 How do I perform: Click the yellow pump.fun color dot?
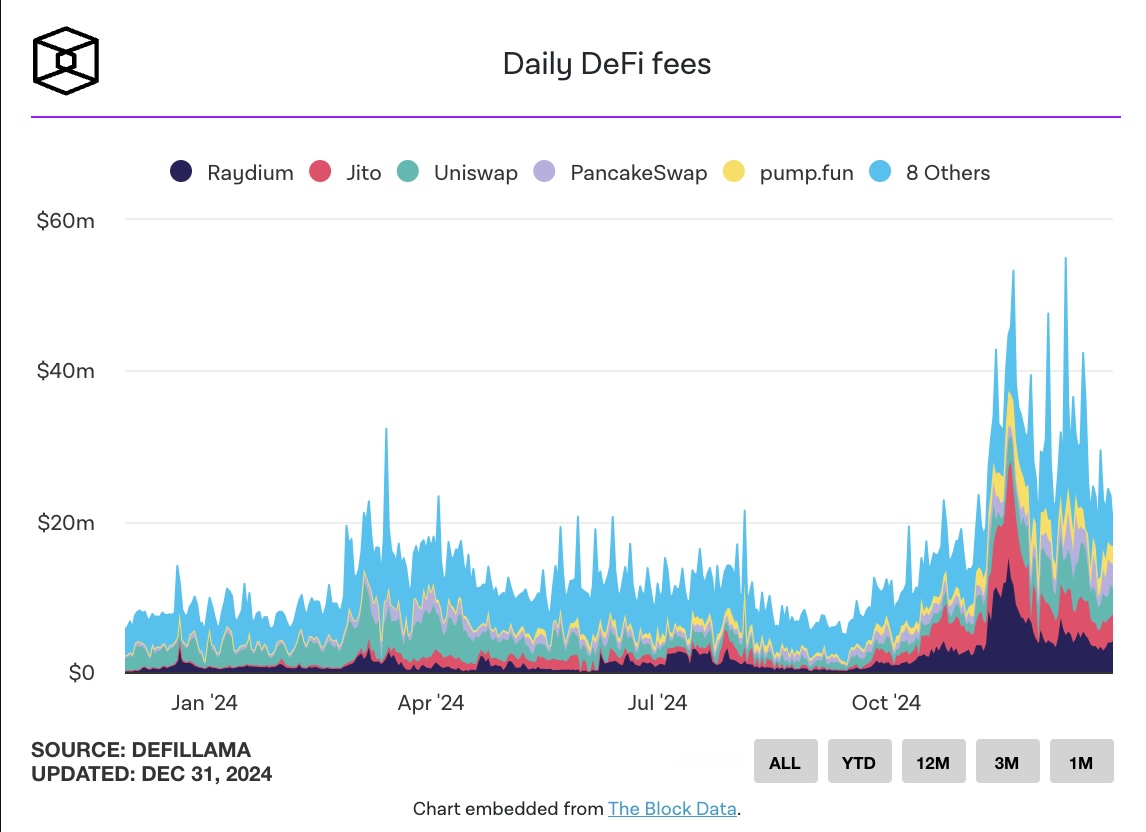point(734,171)
